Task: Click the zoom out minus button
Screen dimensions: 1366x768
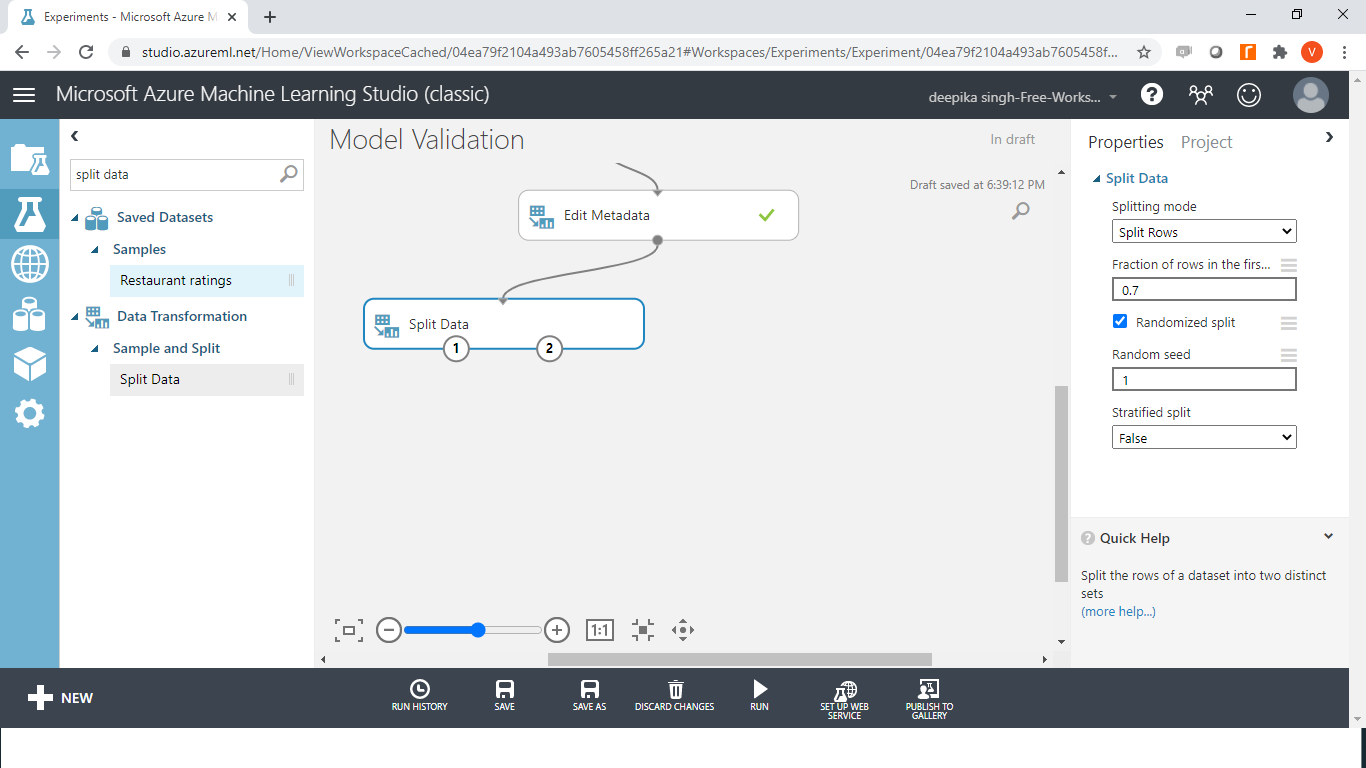Action: pyautogui.click(x=389, y=630)
